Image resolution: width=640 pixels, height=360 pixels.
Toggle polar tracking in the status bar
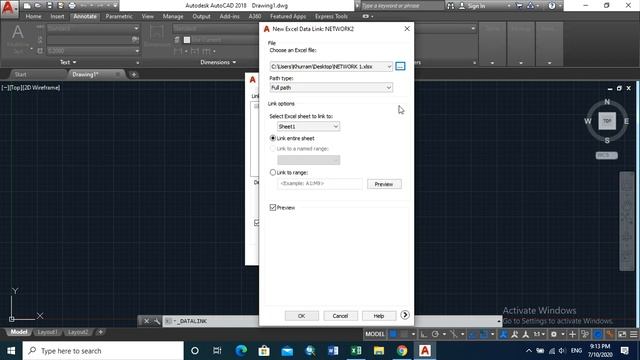(x=435, y=334)
